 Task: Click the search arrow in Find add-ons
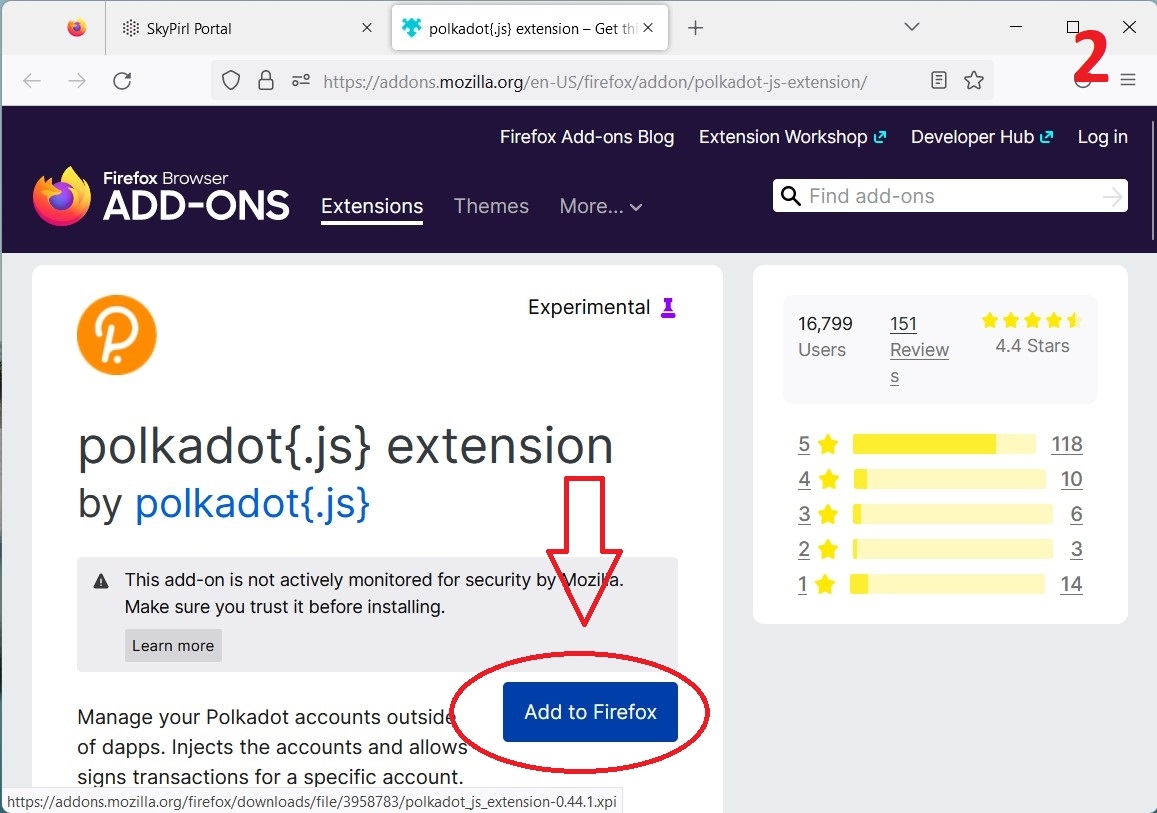pyautogui.click(x=1111, y=197)
